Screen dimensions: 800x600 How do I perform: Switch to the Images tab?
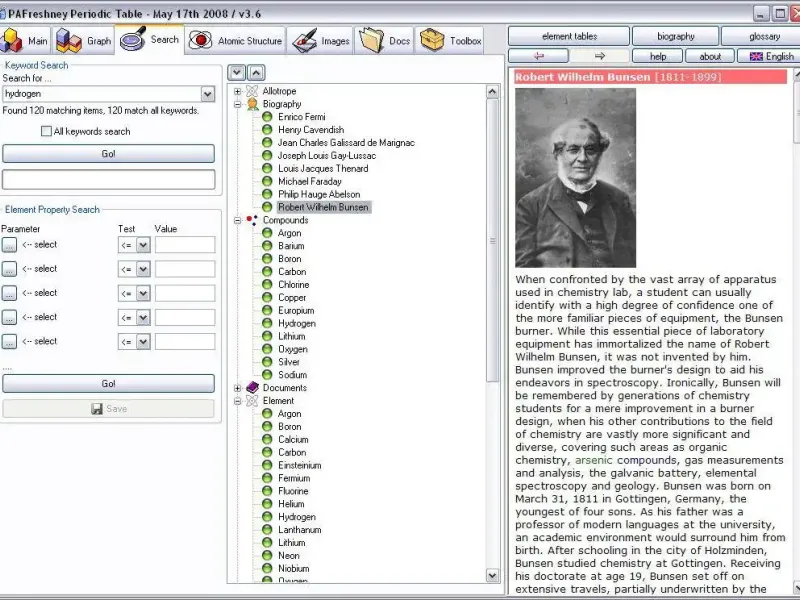[321, 40]
